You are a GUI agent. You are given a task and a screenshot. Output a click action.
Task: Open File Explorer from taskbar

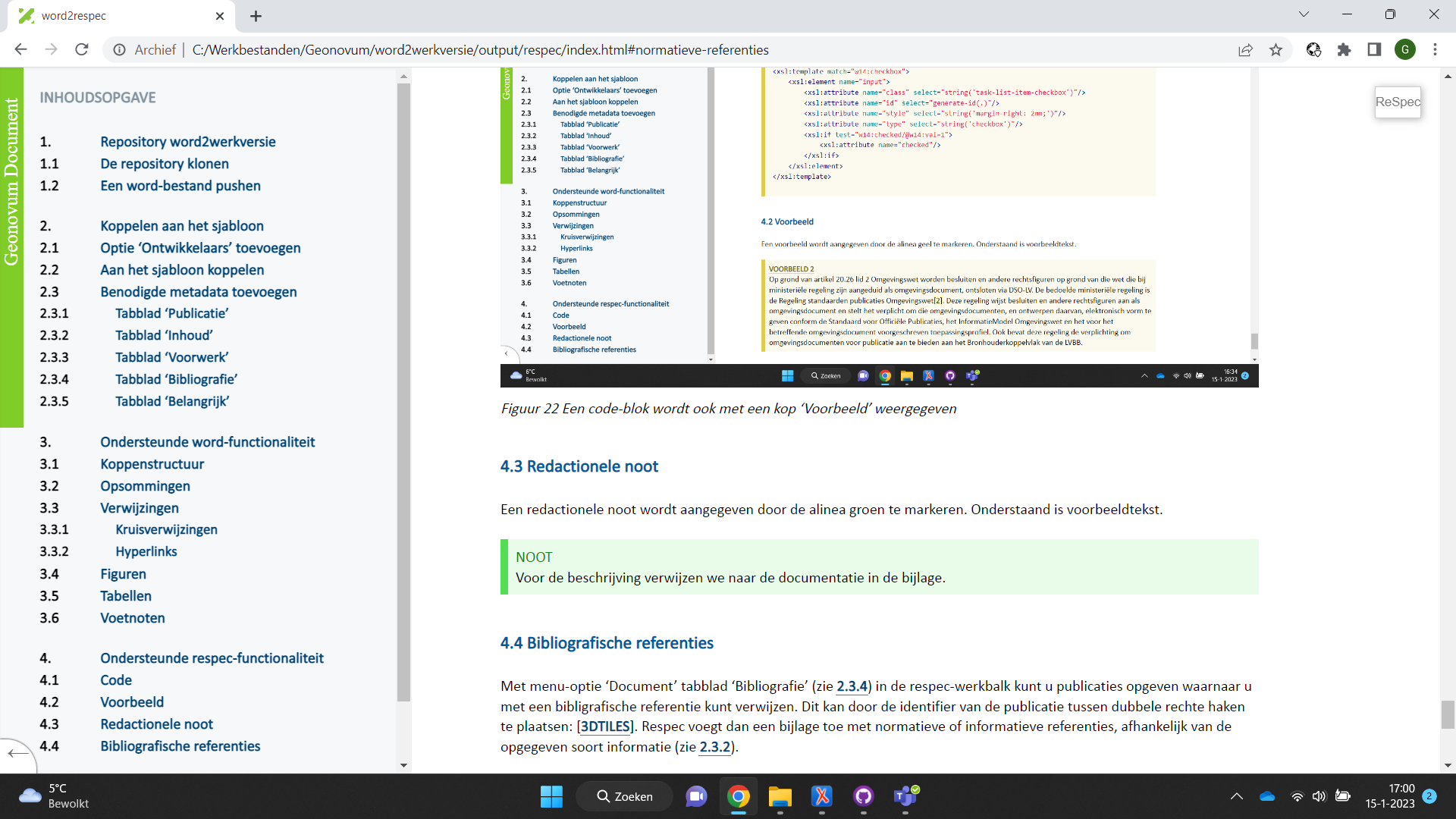tap(780, 796)
